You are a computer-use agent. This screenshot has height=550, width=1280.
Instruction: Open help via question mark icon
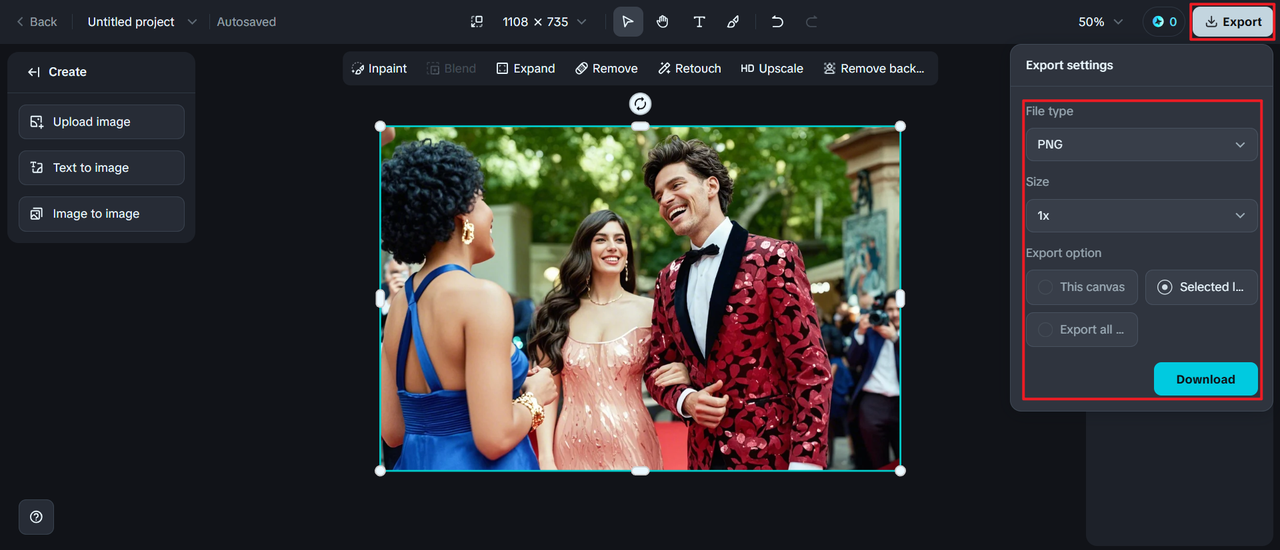(x=36, y=517)
